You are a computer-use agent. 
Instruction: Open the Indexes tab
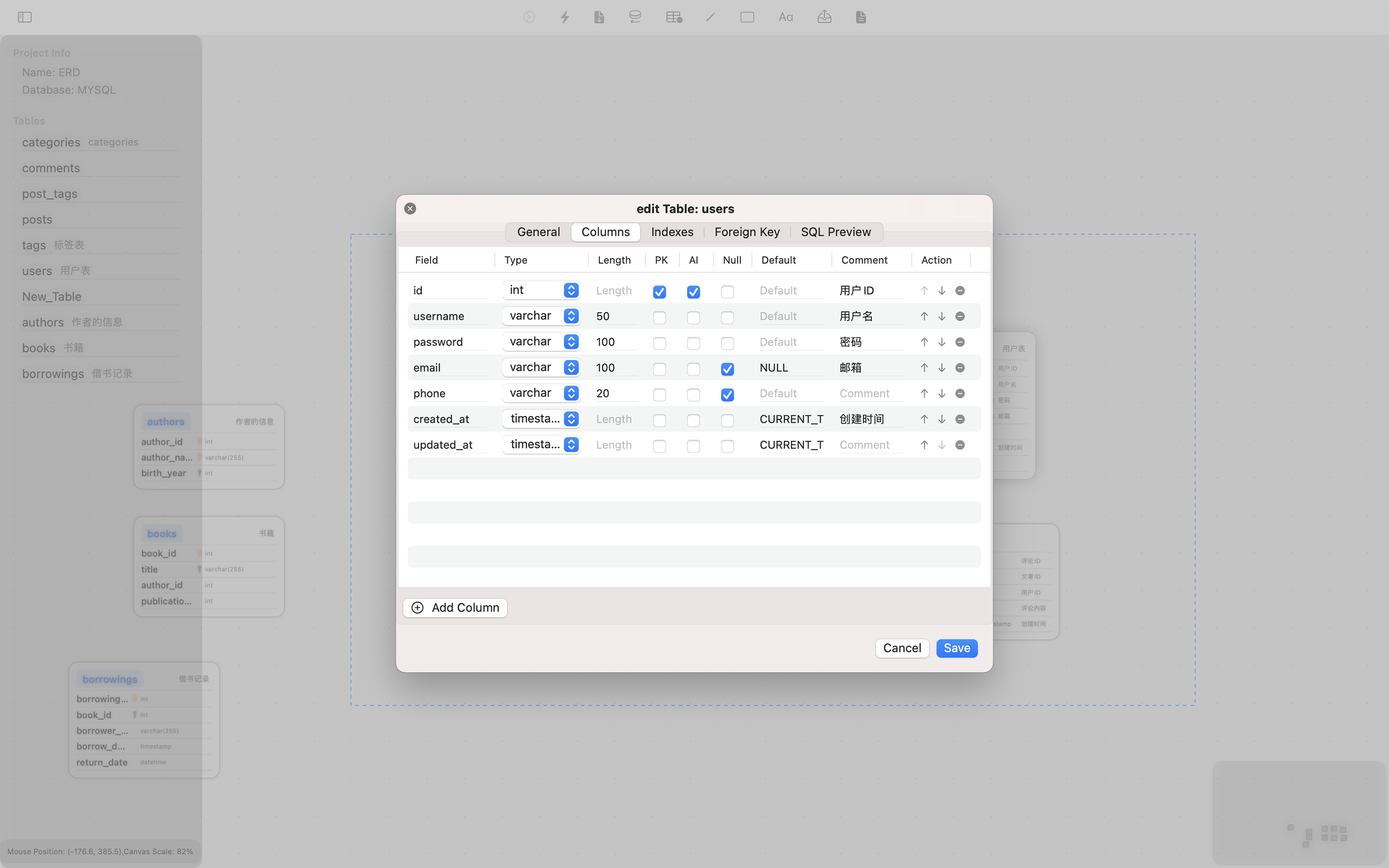[x=672, y=232]
